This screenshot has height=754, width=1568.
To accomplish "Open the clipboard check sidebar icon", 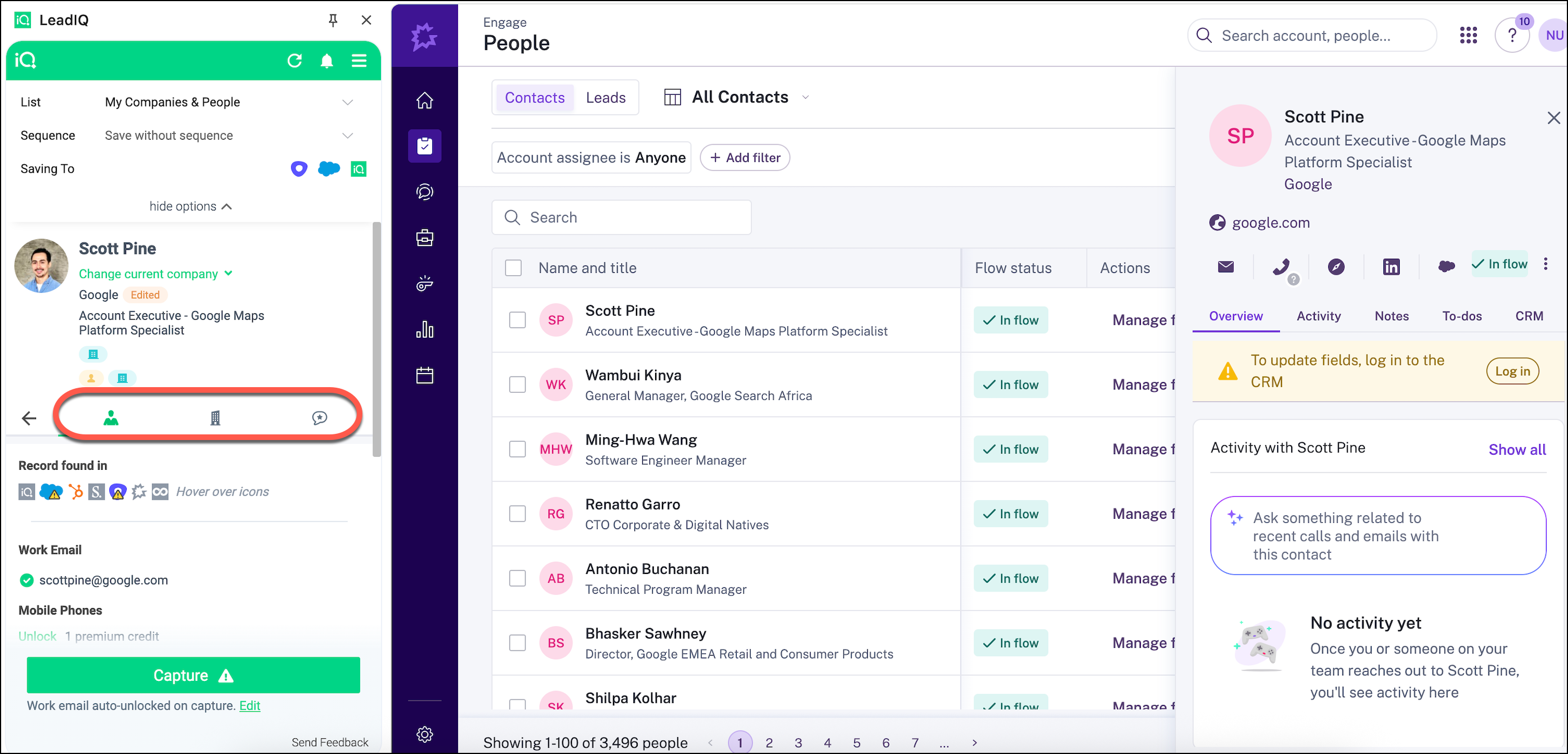I will pos(424,146).
